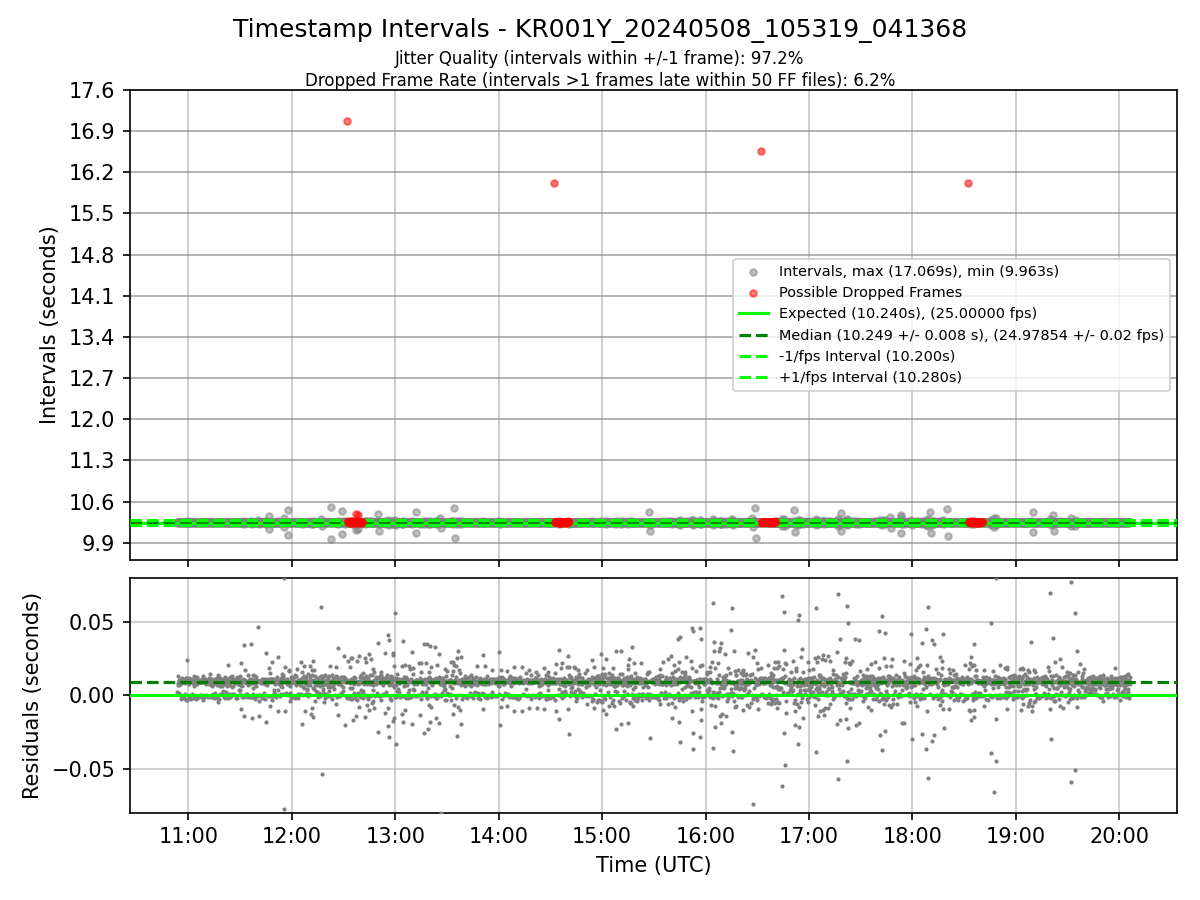Image resolution: width=1200 pixels, height=900 pixels.
Task: Click the gray legend marker for Intervals
Action: point(754,272)
